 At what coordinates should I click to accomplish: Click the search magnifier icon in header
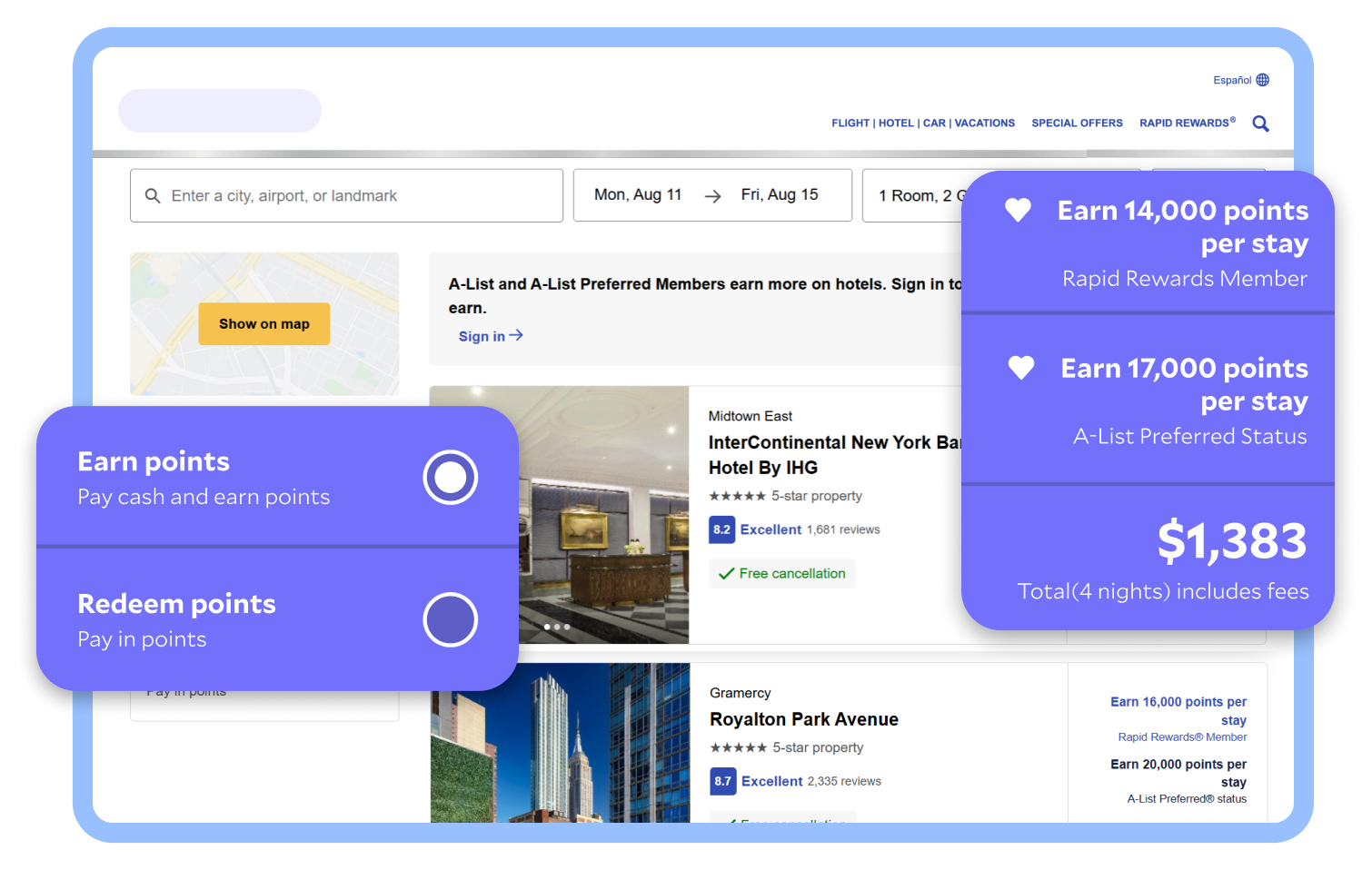1260,124
